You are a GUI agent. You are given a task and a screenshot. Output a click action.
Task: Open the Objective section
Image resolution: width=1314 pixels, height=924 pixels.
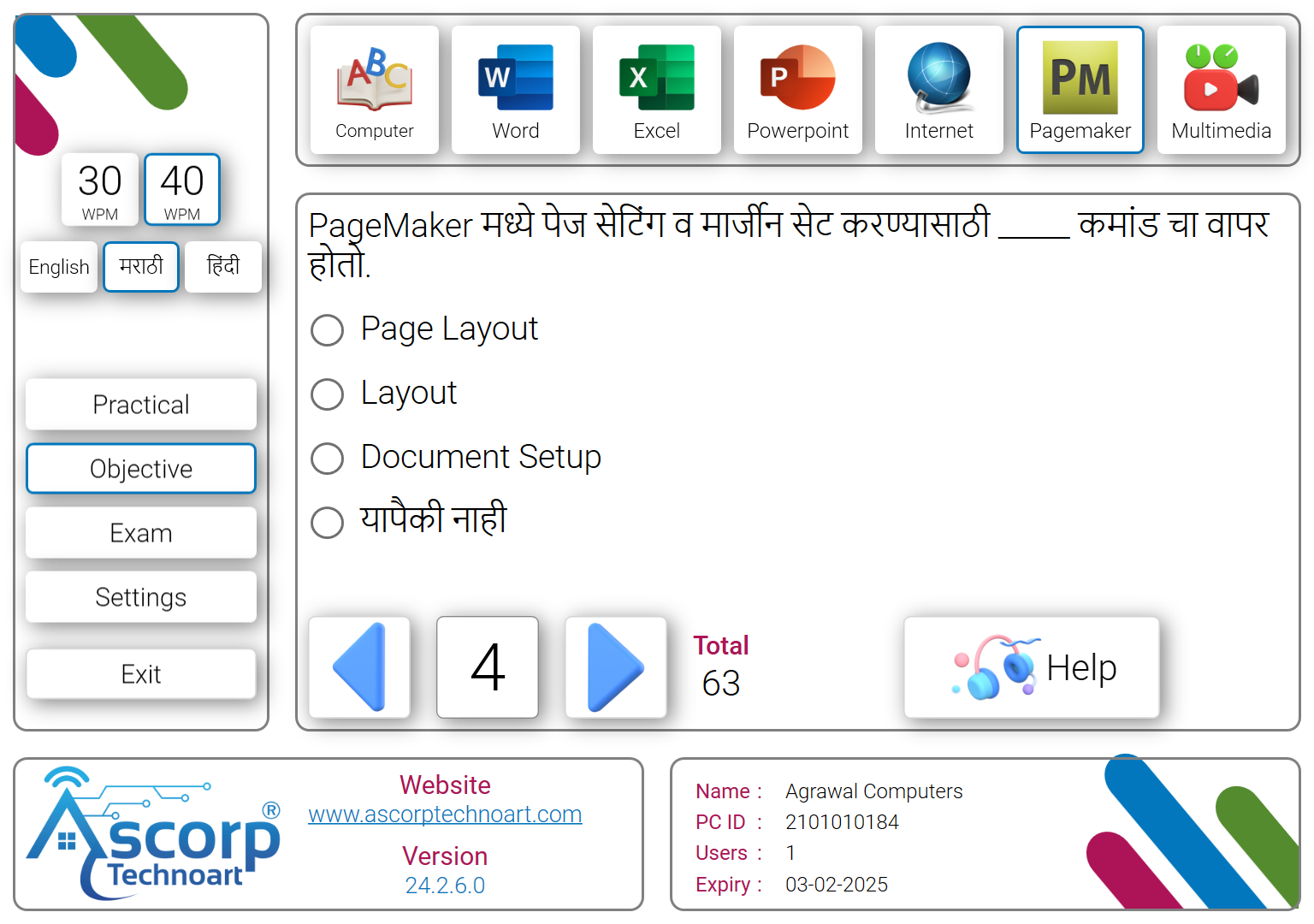tap(141, 469)
